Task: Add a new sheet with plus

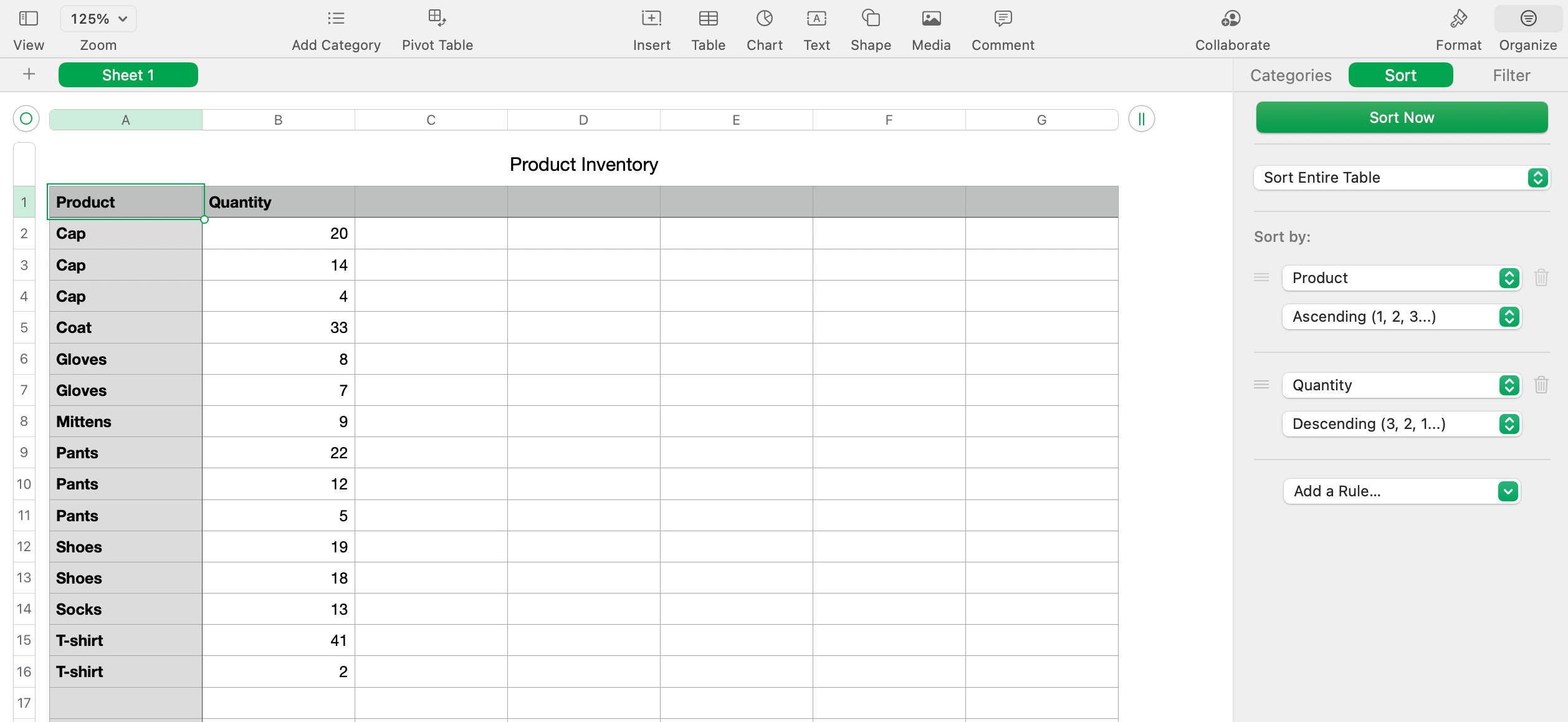Action: (x=29, y=75)
